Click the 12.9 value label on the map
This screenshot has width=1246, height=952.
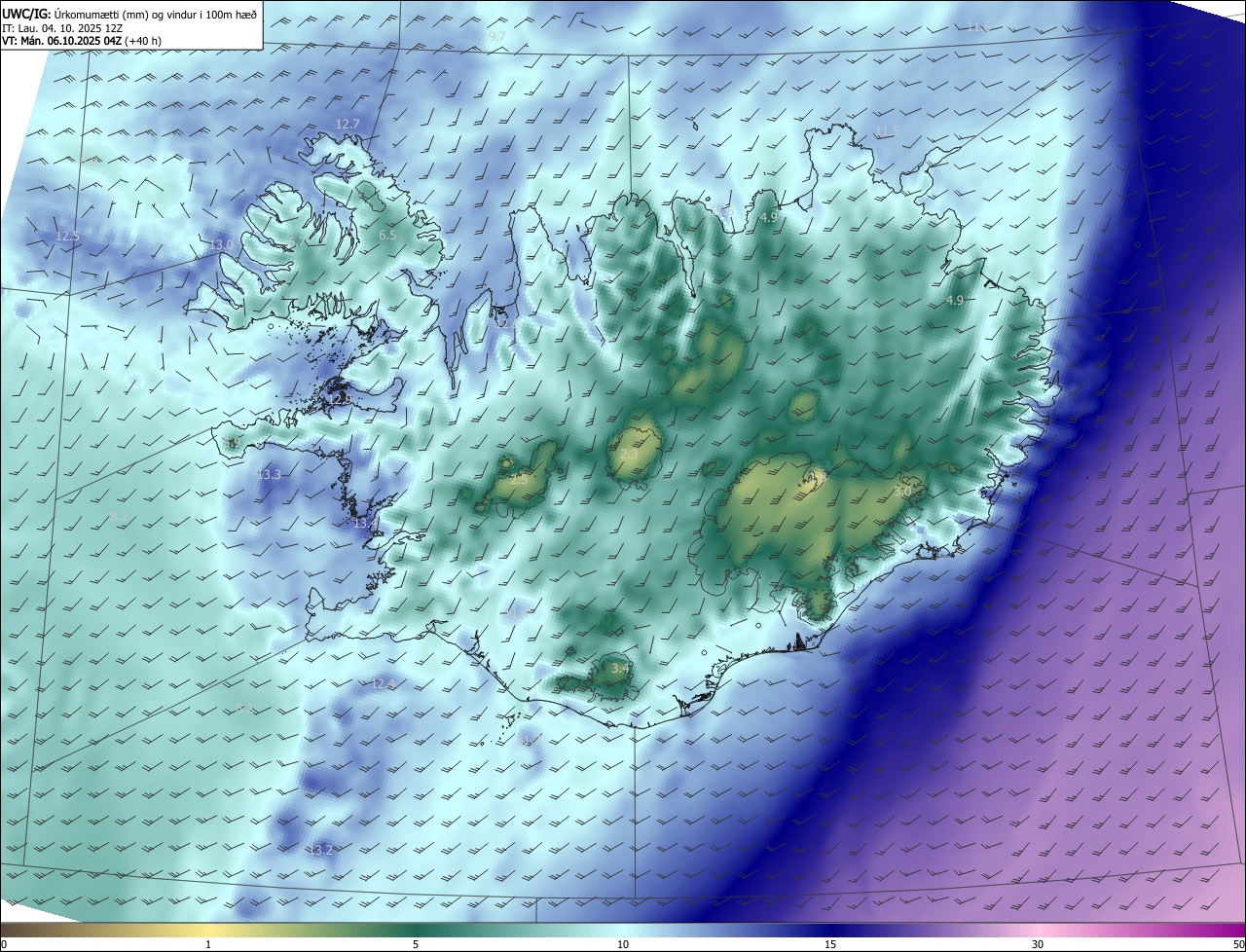(340, 400)
